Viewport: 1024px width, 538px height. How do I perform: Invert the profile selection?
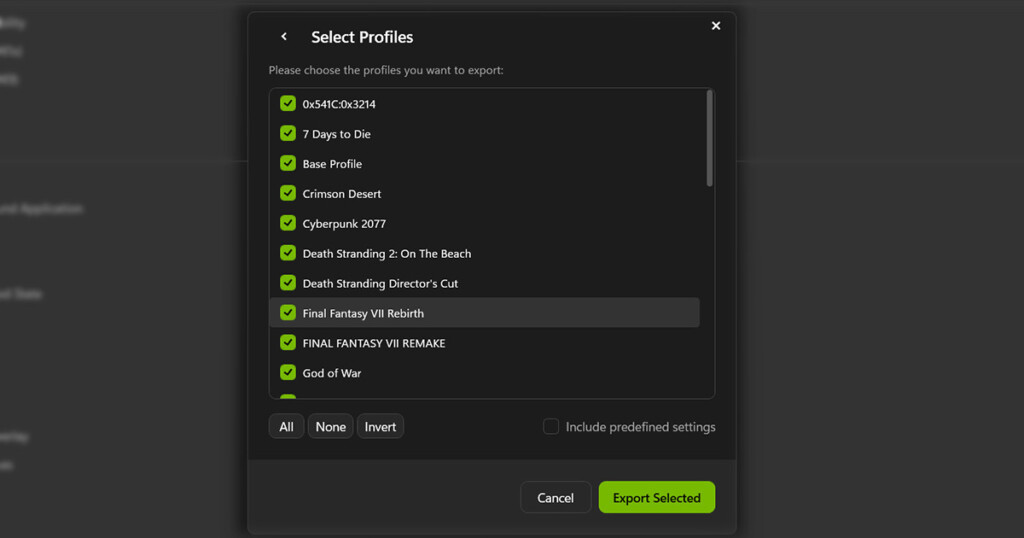[x=380, y=426]
